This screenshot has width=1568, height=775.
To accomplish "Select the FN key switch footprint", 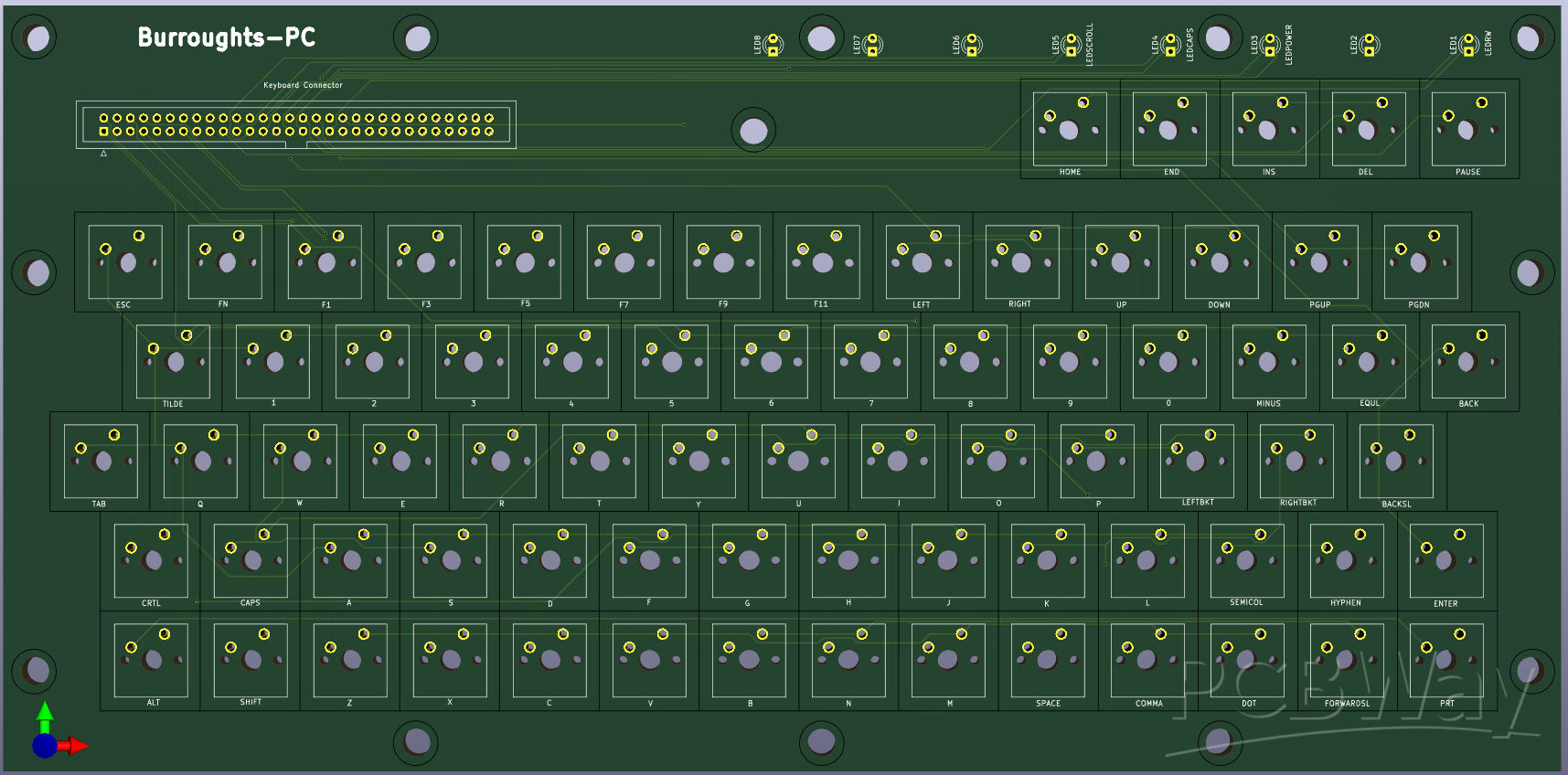I will coord(224,262).
